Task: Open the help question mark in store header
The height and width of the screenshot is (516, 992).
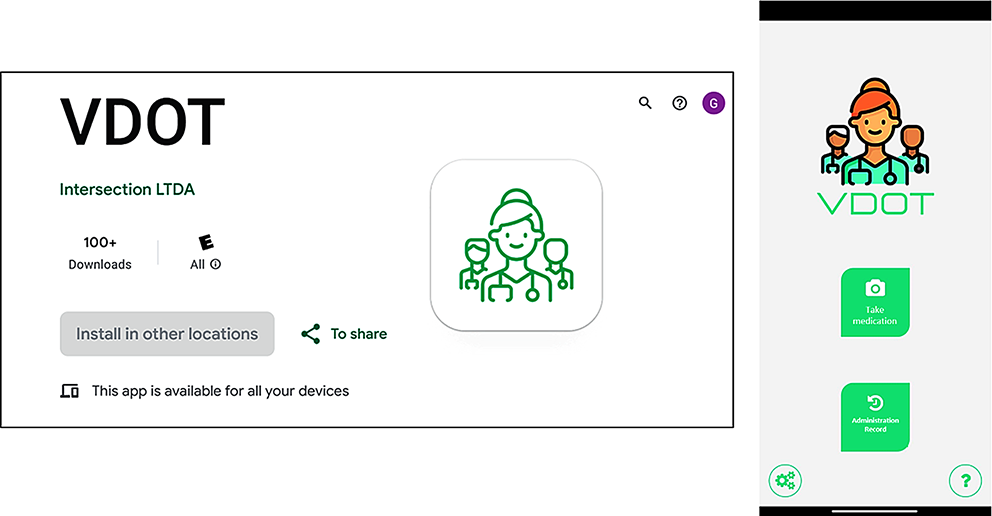Action: click(x=680, y=103)
